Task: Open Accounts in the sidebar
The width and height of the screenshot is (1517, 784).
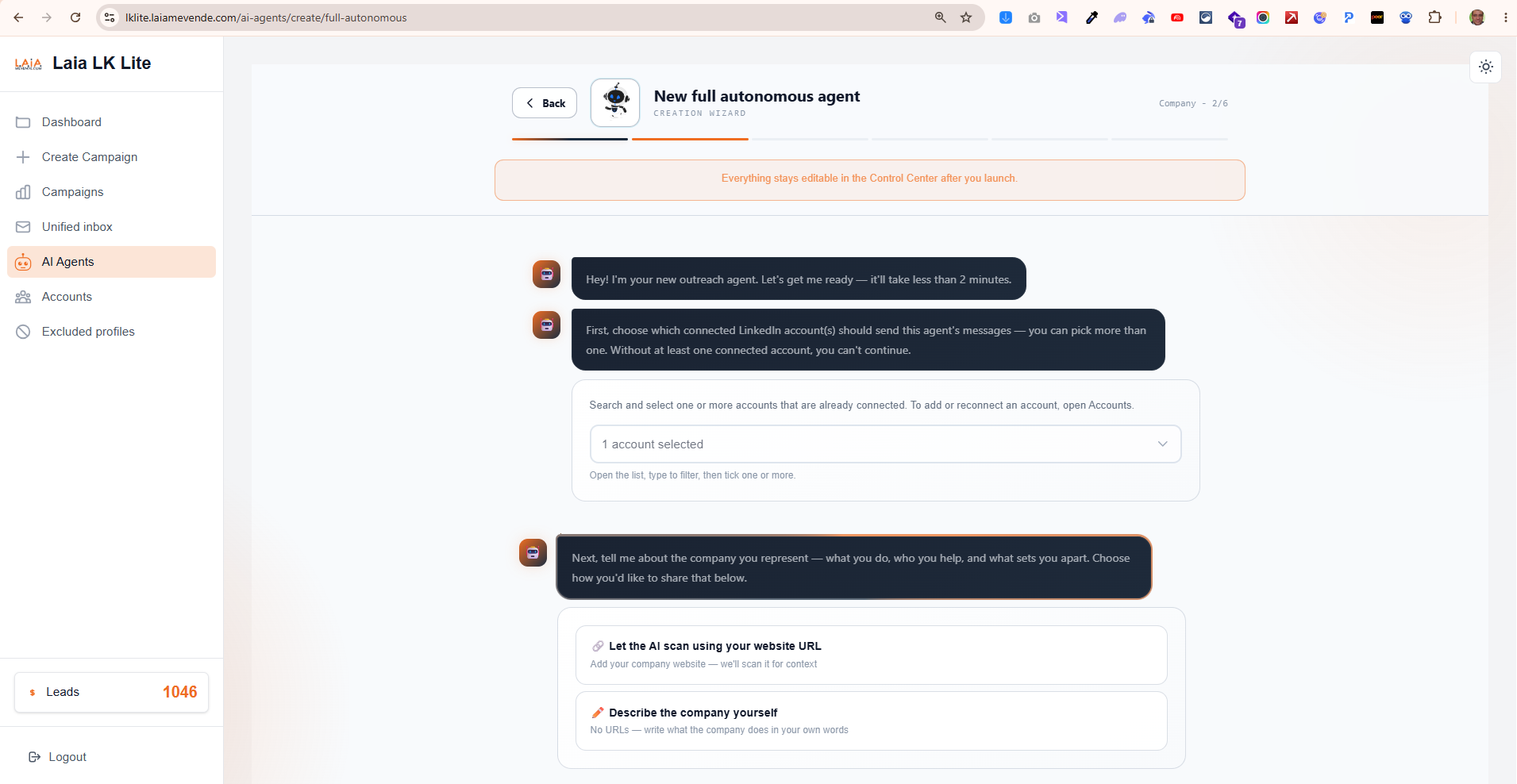Action: (111, 297)
